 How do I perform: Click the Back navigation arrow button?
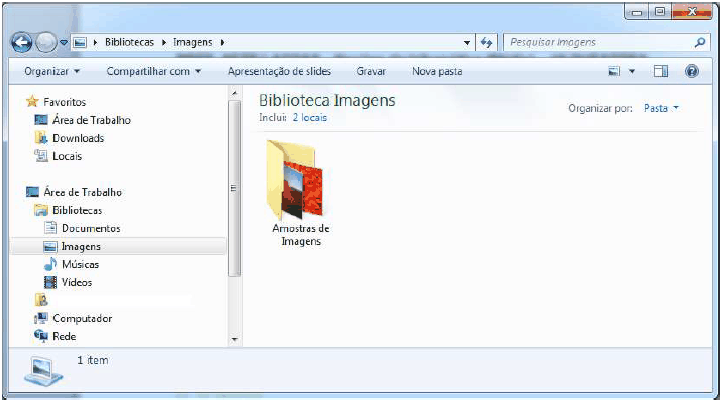pyautogui.click(x=22, y=43)
